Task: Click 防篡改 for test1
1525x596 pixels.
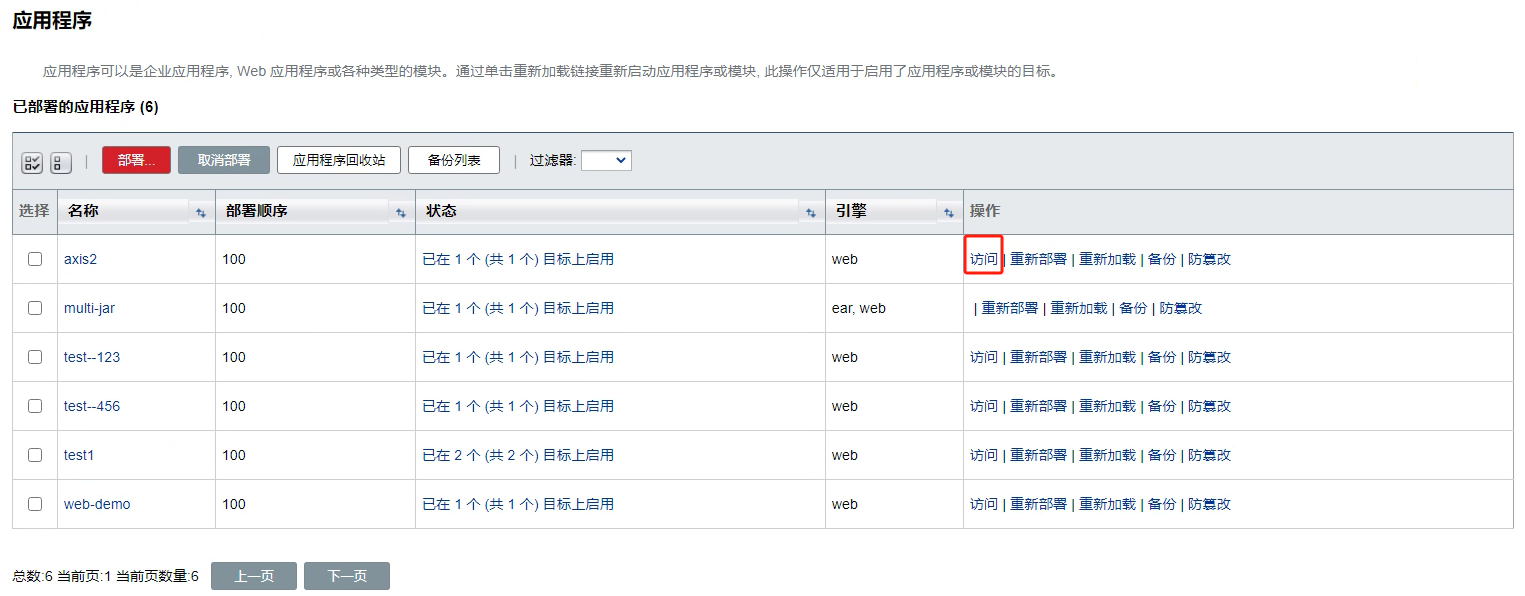Action: click(x=1209, y=455)
